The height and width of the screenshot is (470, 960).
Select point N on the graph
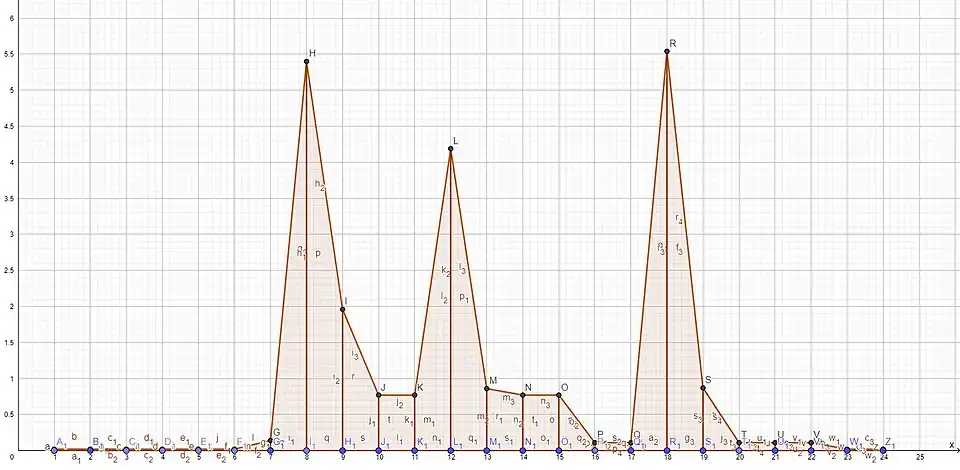point(523,395)
